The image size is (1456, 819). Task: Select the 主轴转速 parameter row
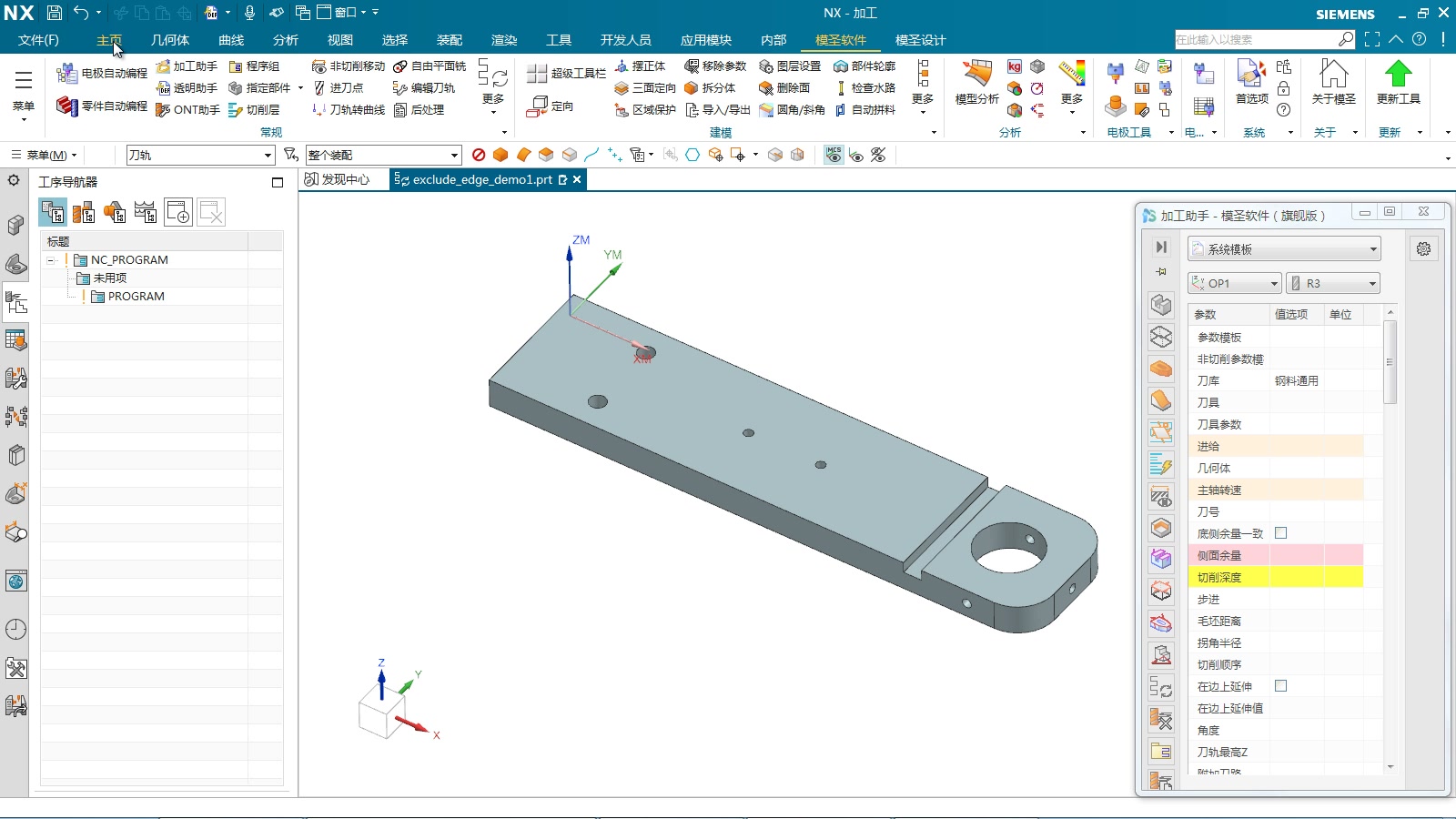(x=1276, y=490)
